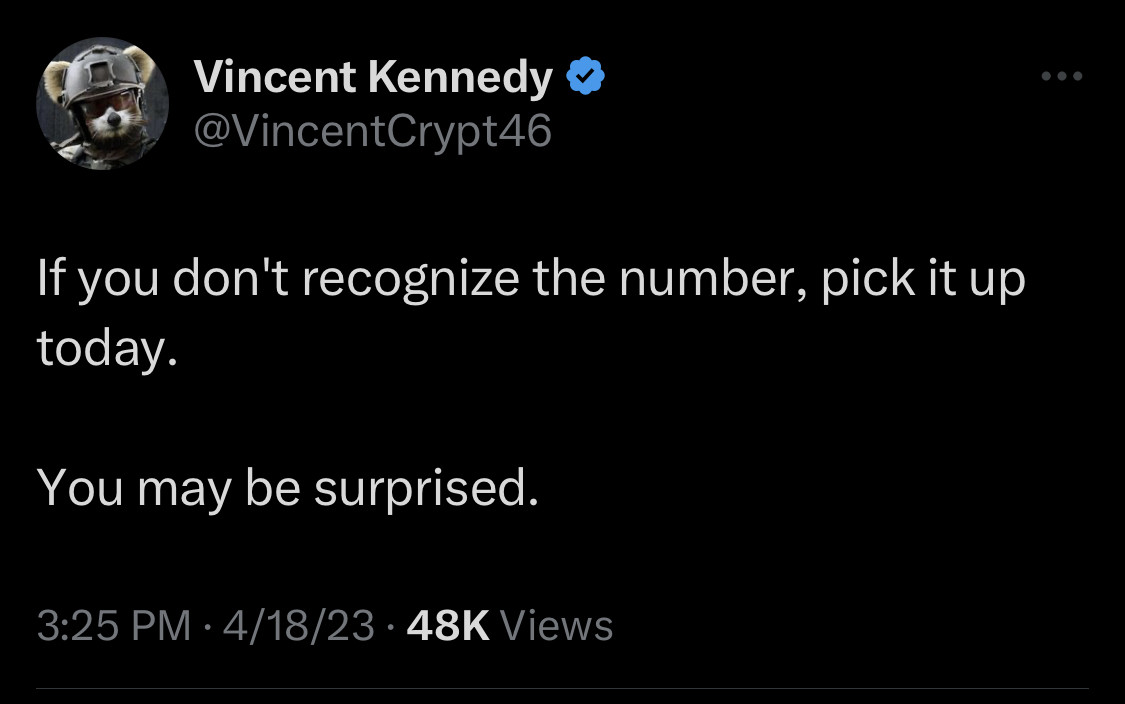
Task: Click the blue verified checkmark badge
Action: pyautogui.click(x=585, y=77)
